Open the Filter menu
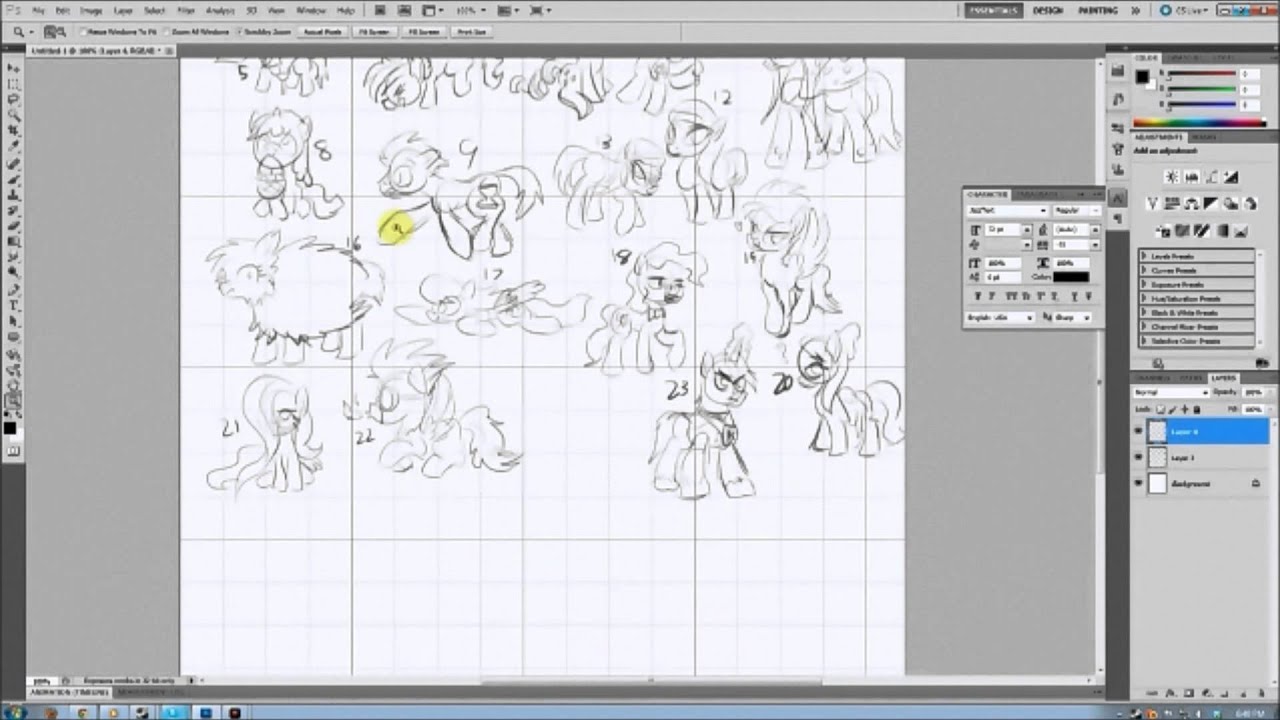Image resolution: width=1280 pixels, height=720 pixels. 186,10
